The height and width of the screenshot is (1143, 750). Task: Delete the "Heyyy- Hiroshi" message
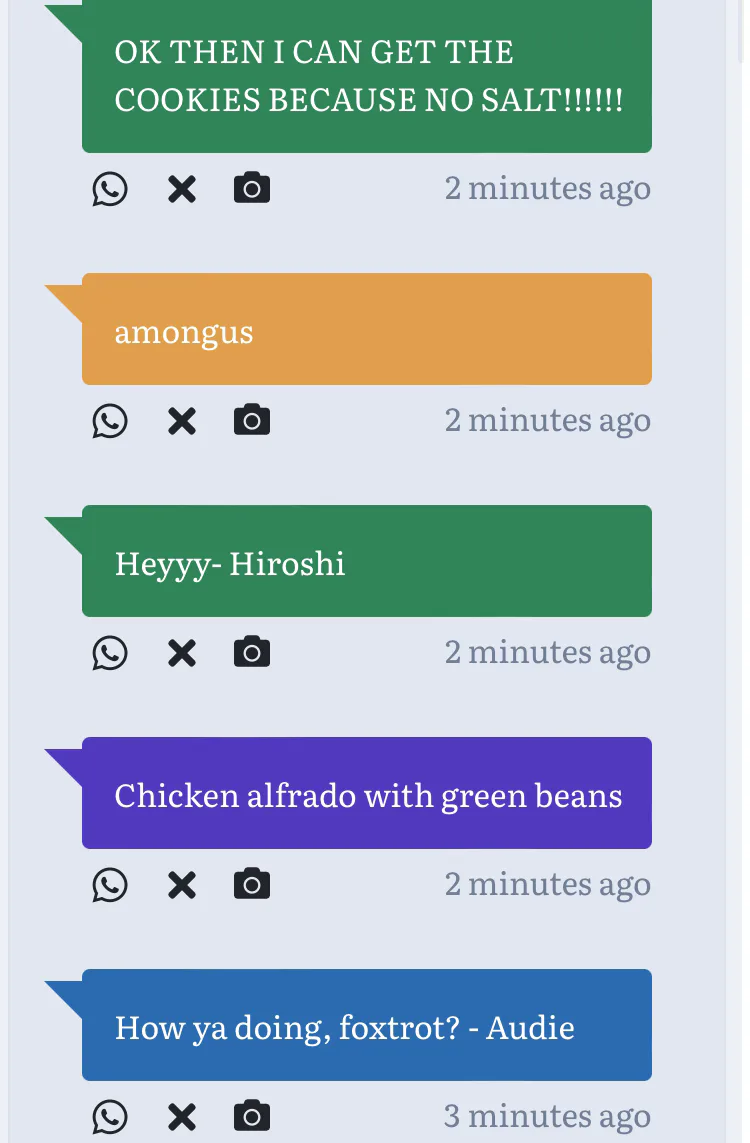(x=181, y=652)
